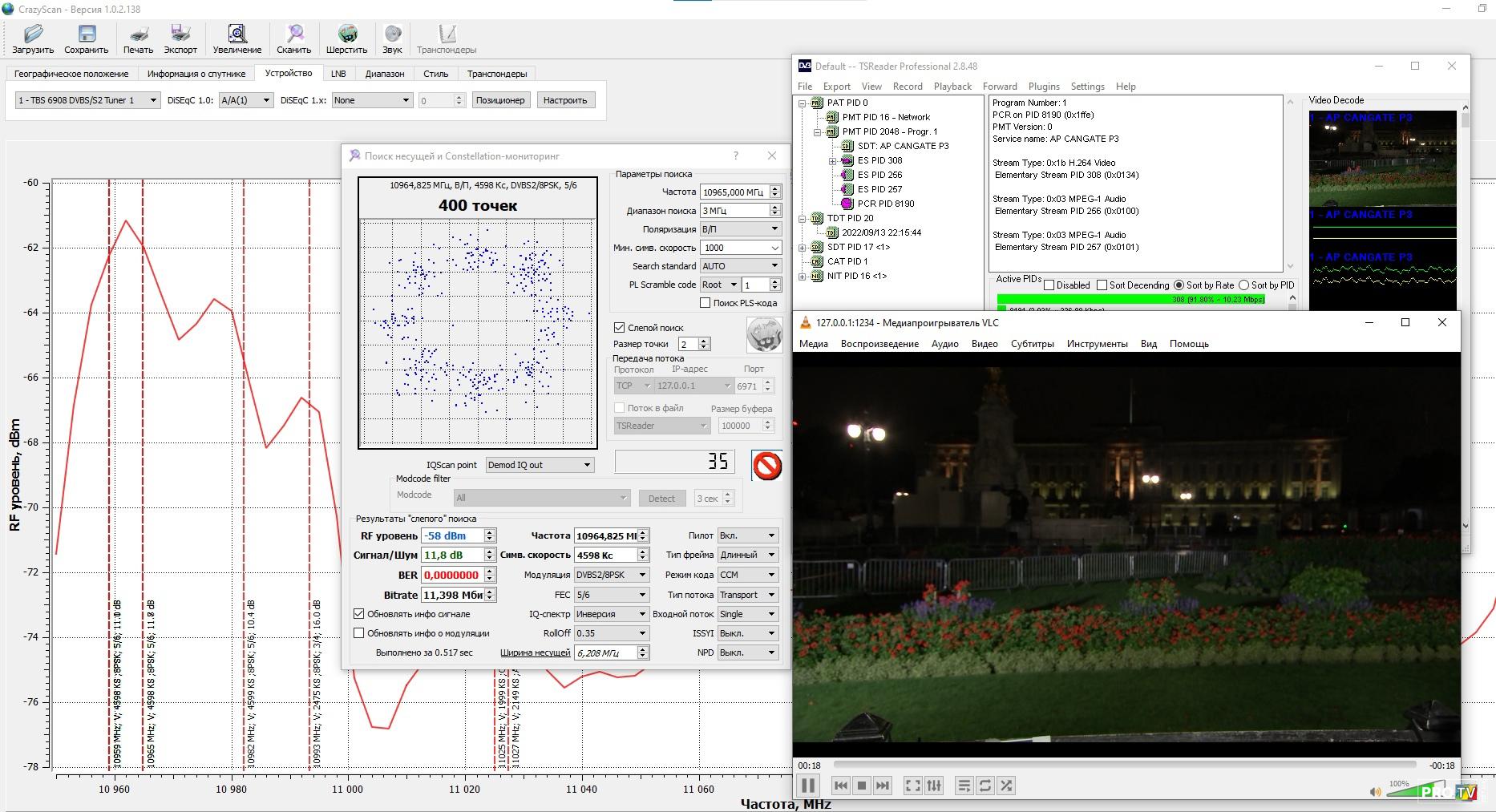This screenshot has width=1496, height=812.
Task: Open the Поляризация dropdown
Action: (740, 229)
